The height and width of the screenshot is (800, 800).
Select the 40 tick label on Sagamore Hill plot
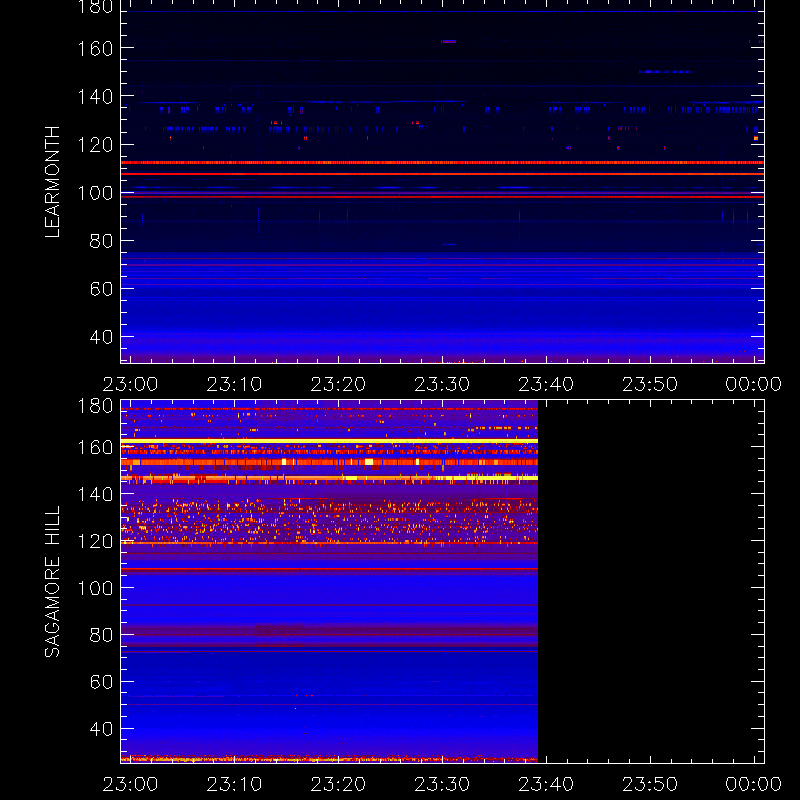[101, 729]
